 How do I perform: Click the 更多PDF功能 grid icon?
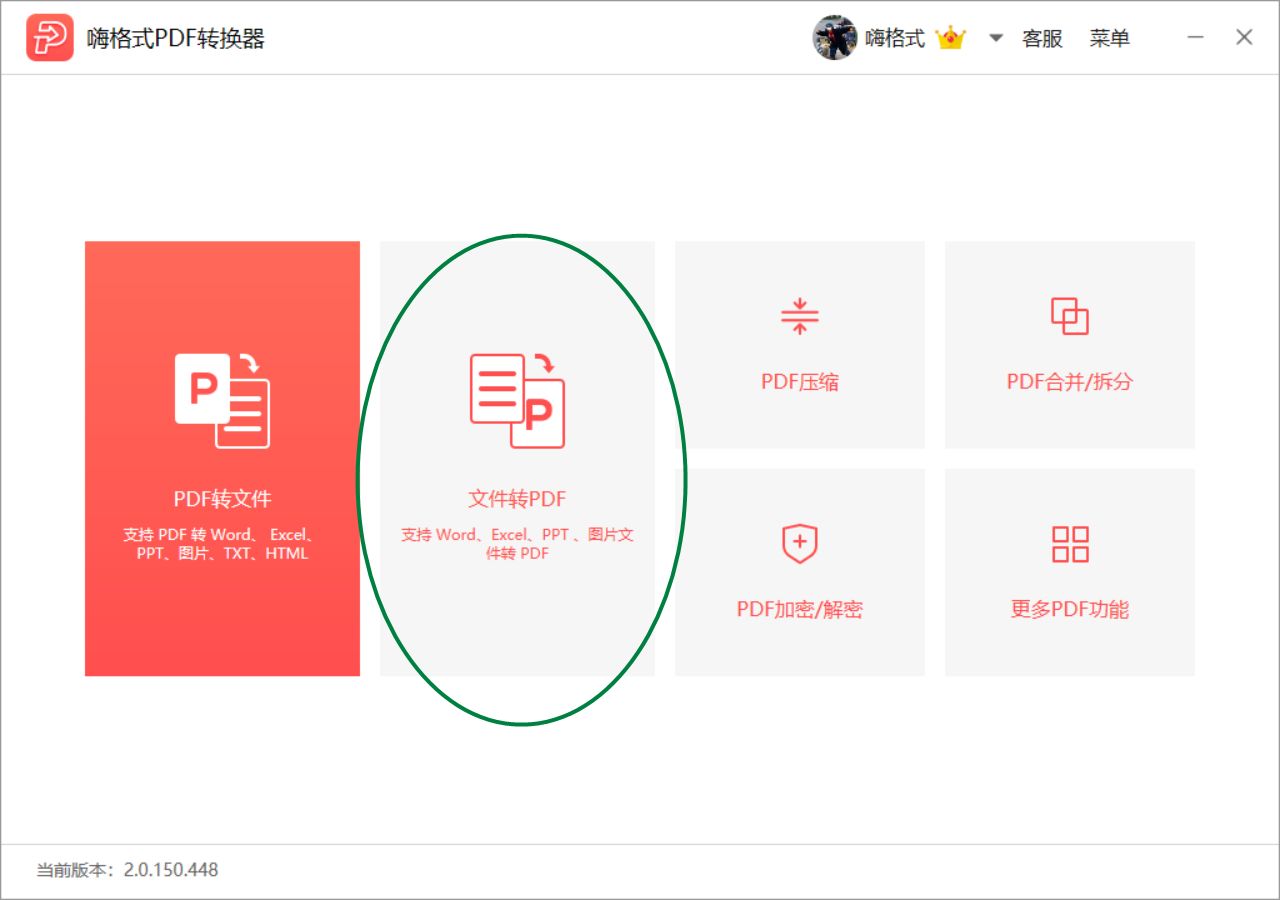coord(1069,543)
